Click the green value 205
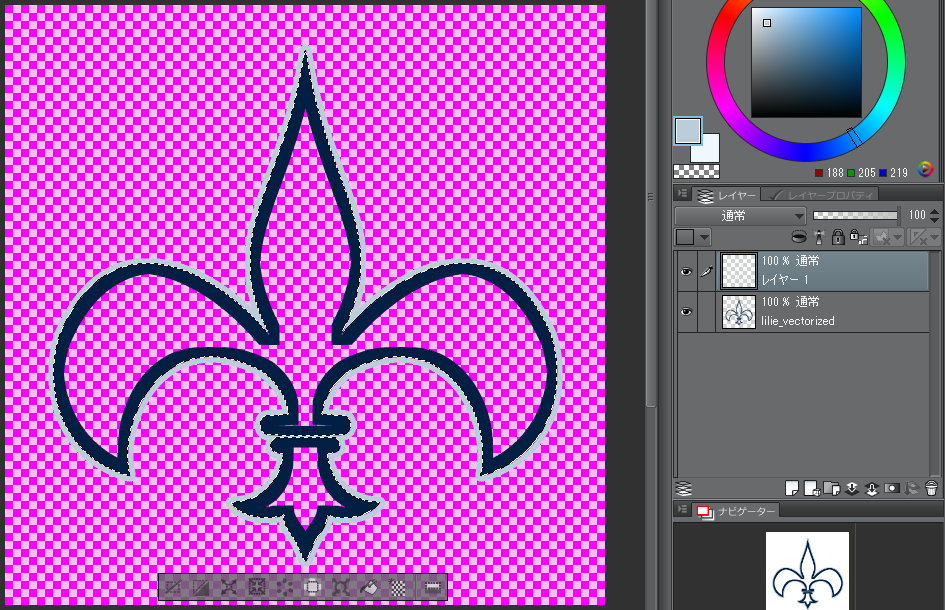 pos(867,173)
